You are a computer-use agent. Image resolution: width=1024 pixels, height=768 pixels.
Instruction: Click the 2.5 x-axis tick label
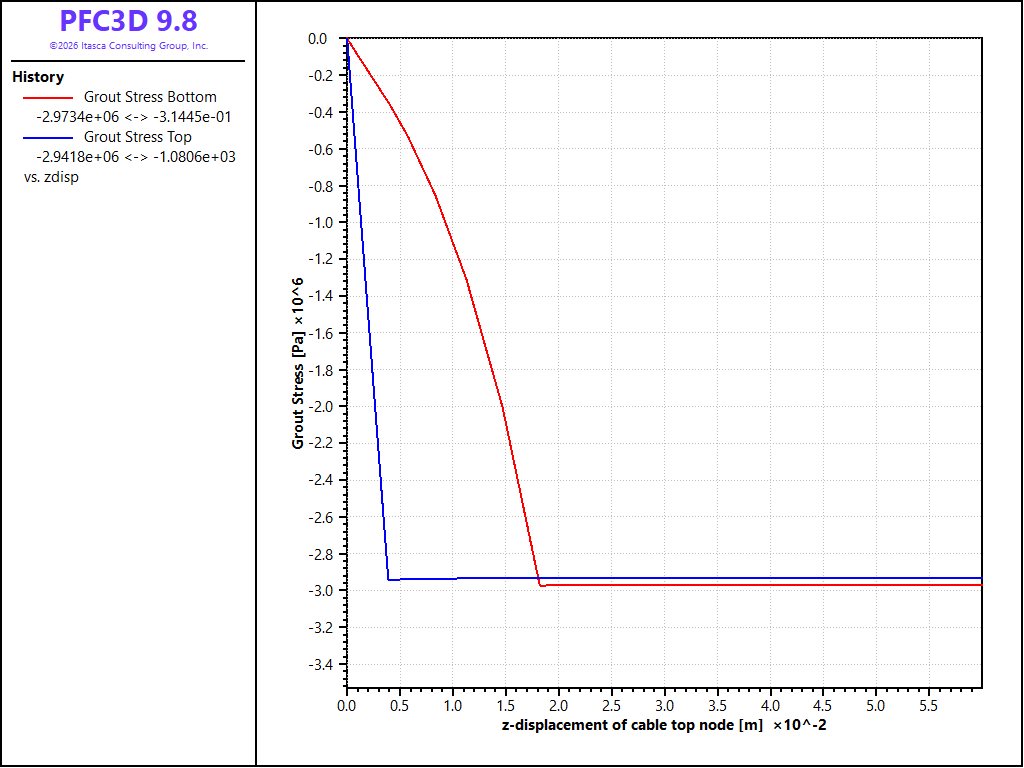point(611,706)
